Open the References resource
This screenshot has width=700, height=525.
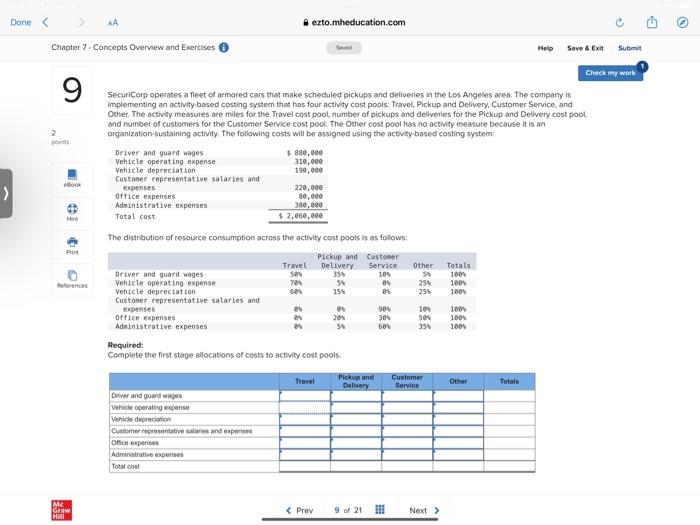click(72, 279)
